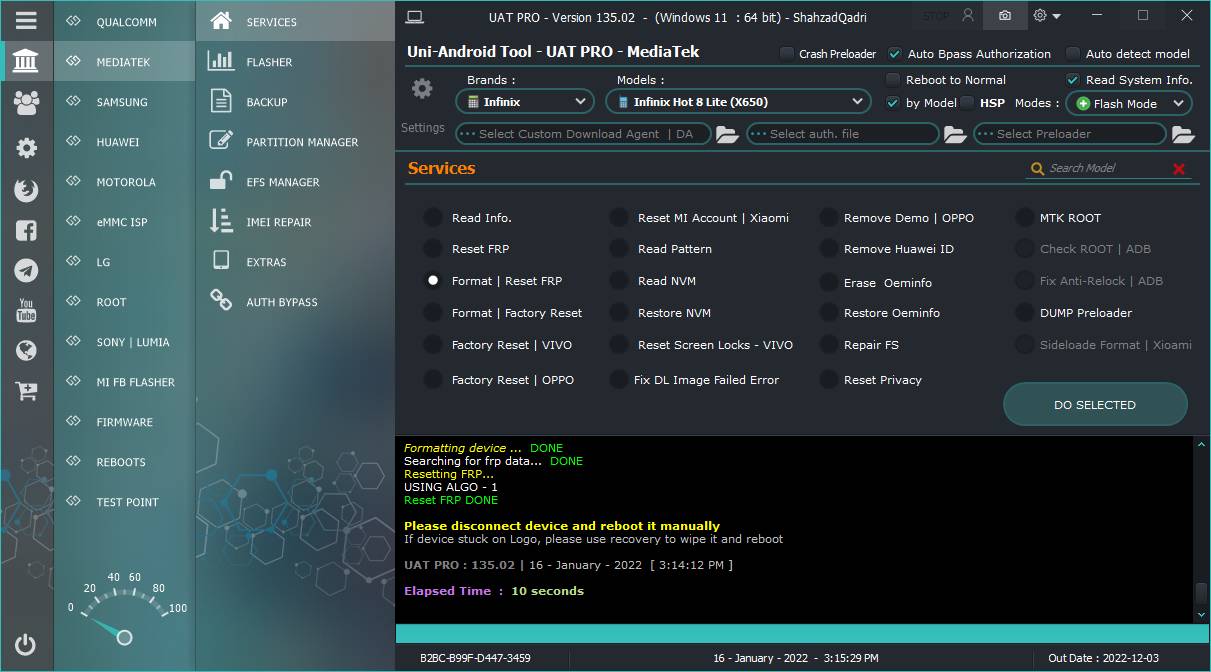The image size is (1211, 672).
Task: Toggle Auto Bpass Authorization checkbox
Action: [x=895, y=54]
